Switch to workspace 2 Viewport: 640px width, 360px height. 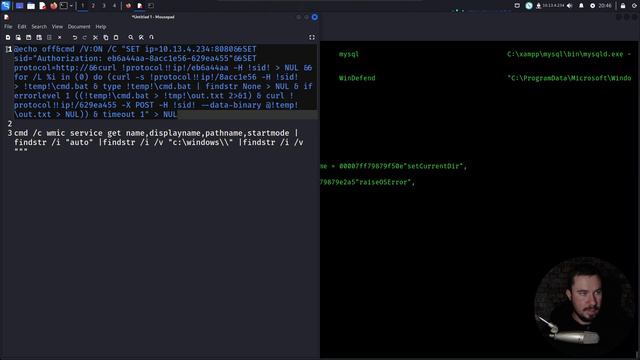93,6
